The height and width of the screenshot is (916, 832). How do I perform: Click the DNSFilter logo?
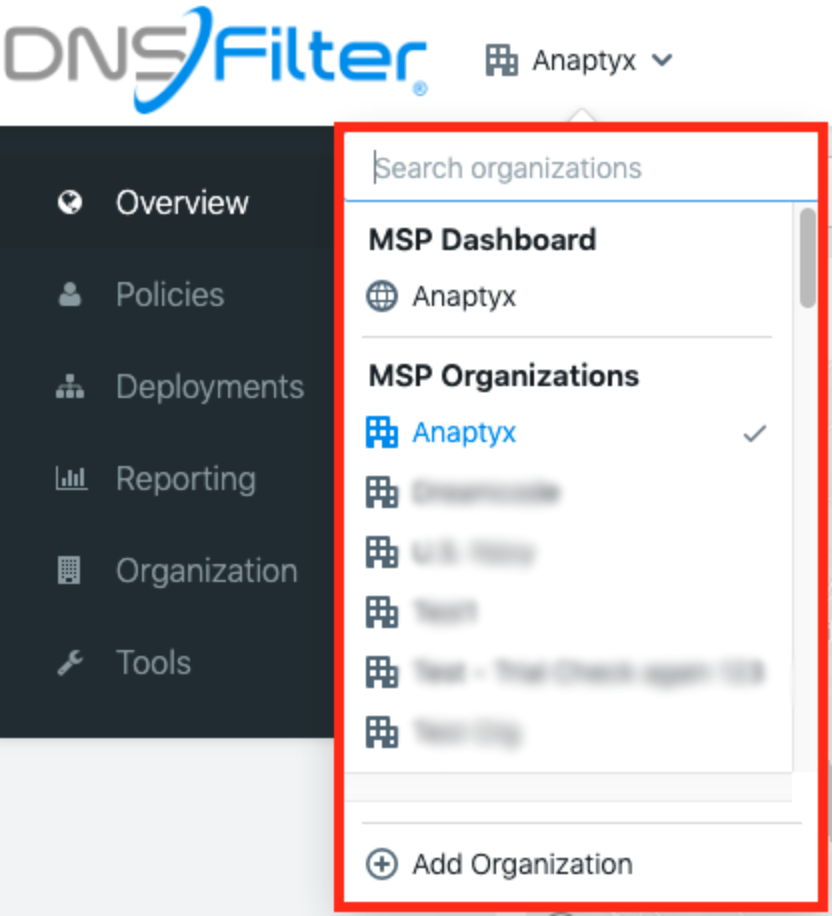point(215,58)
